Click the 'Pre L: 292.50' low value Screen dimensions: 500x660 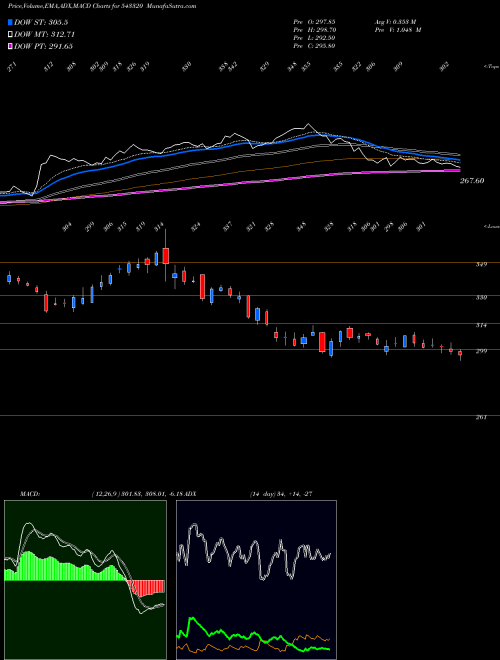click(x=314, y=38)
